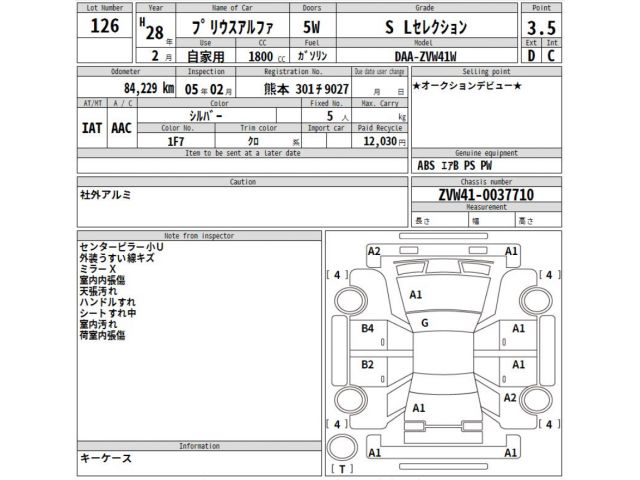The width and height of the screenshot is (640, 480).
Task: Click inspector note ミラーX
Action: 98,269
